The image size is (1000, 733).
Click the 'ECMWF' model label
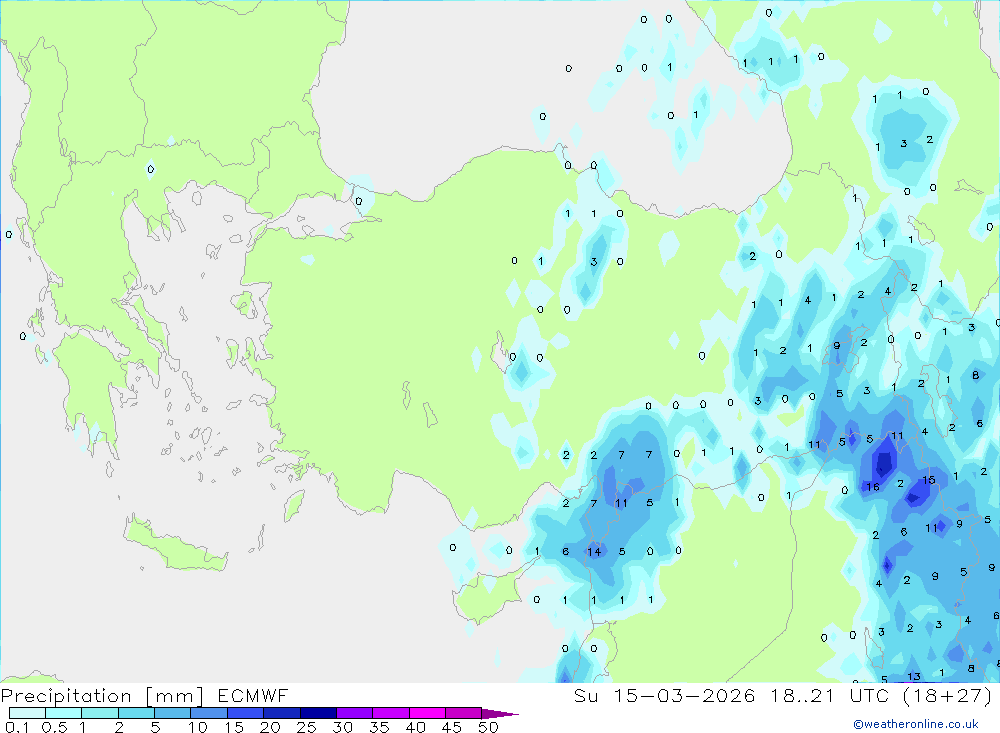[253, 695]
